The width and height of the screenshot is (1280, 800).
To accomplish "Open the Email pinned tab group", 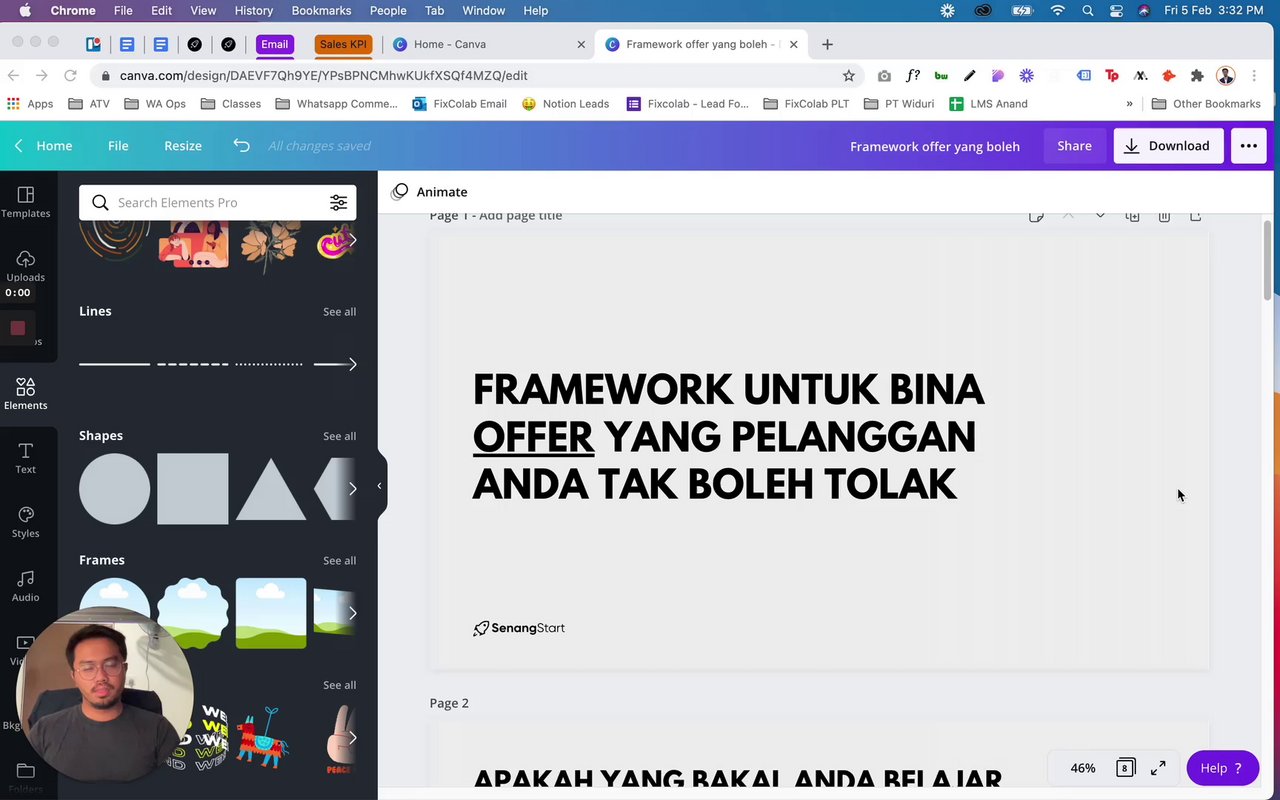I will tap(274, 44).
